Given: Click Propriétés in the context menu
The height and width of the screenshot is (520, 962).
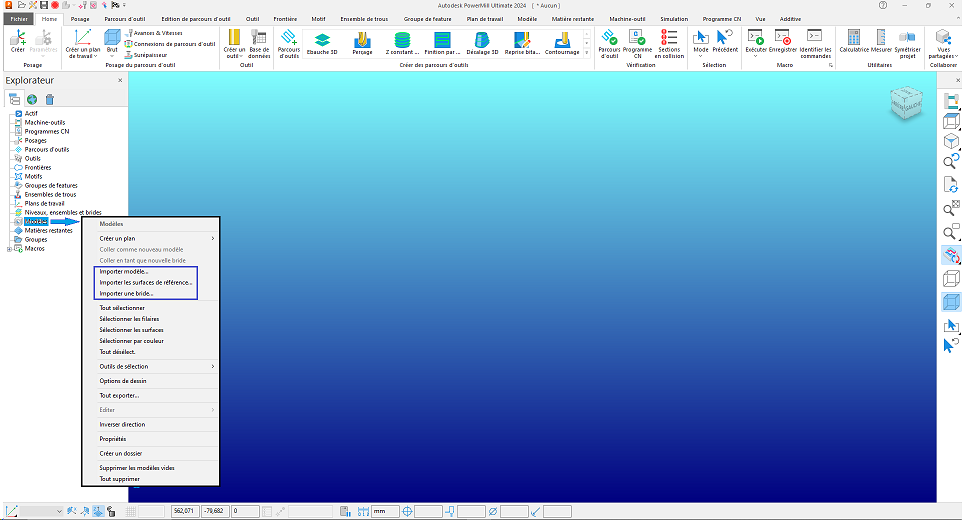Looking at the screenshot, I should 113,439.
